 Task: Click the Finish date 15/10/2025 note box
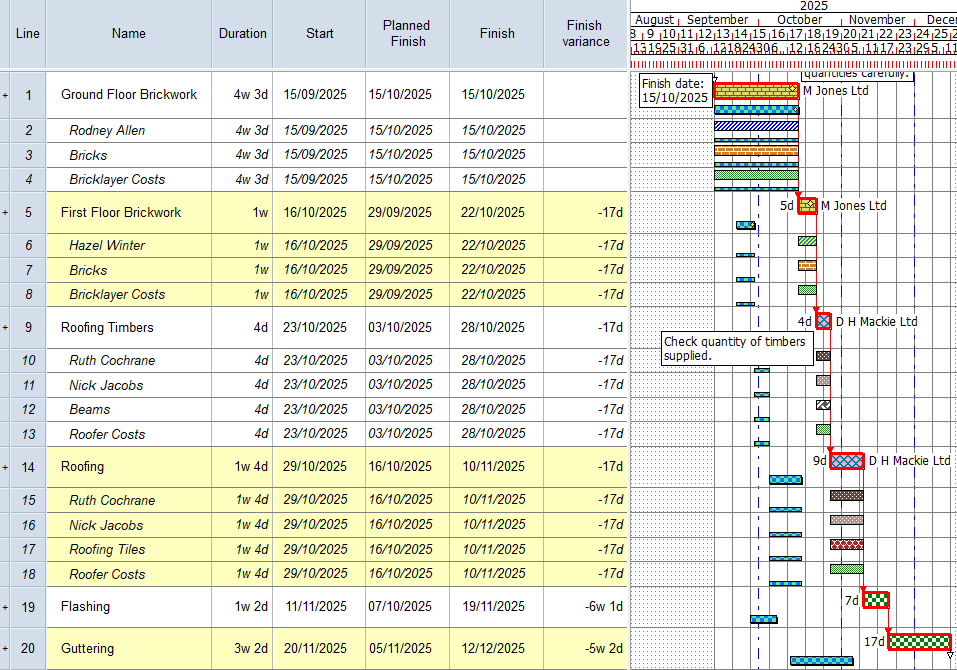(x=675, y=91)
